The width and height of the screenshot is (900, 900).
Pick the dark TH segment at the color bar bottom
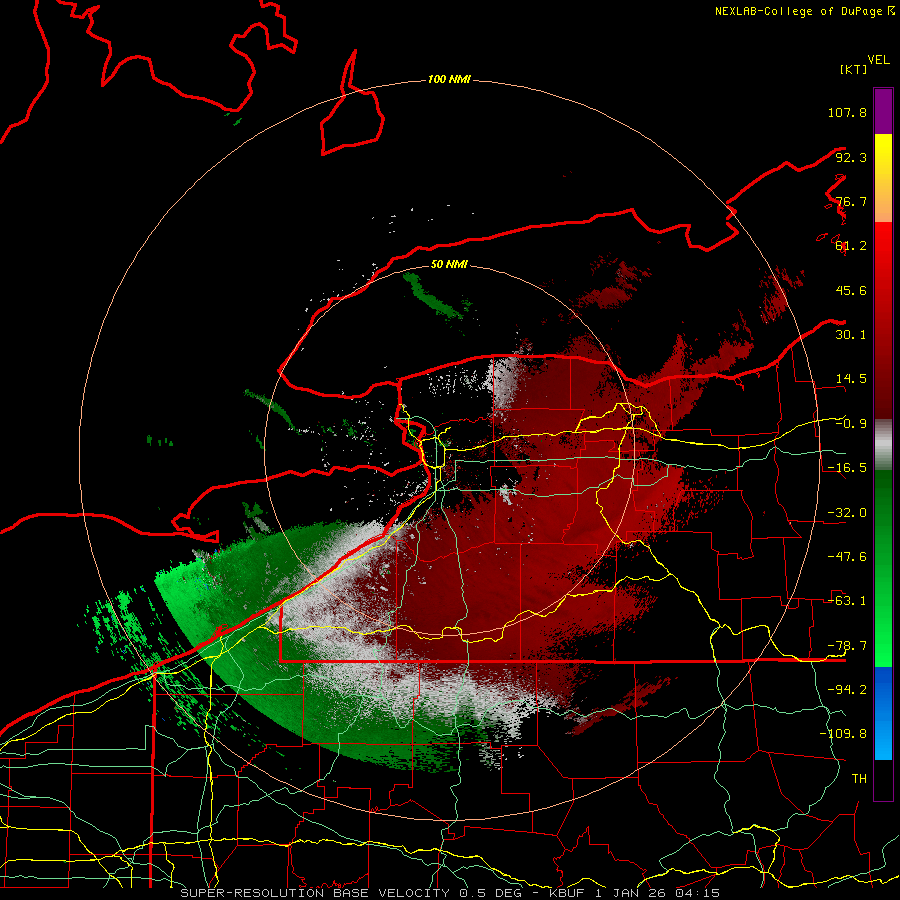(x=883, y=779)
